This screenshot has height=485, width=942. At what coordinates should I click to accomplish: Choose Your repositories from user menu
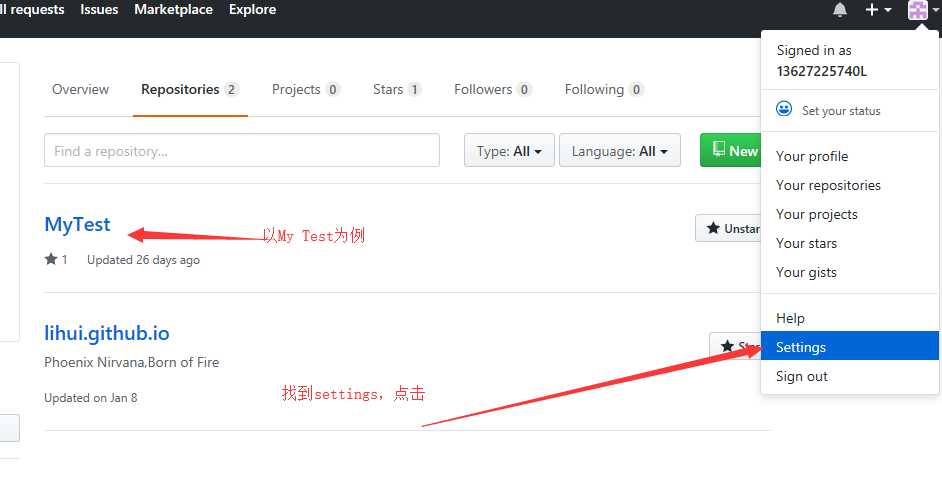tap(828, 185)
